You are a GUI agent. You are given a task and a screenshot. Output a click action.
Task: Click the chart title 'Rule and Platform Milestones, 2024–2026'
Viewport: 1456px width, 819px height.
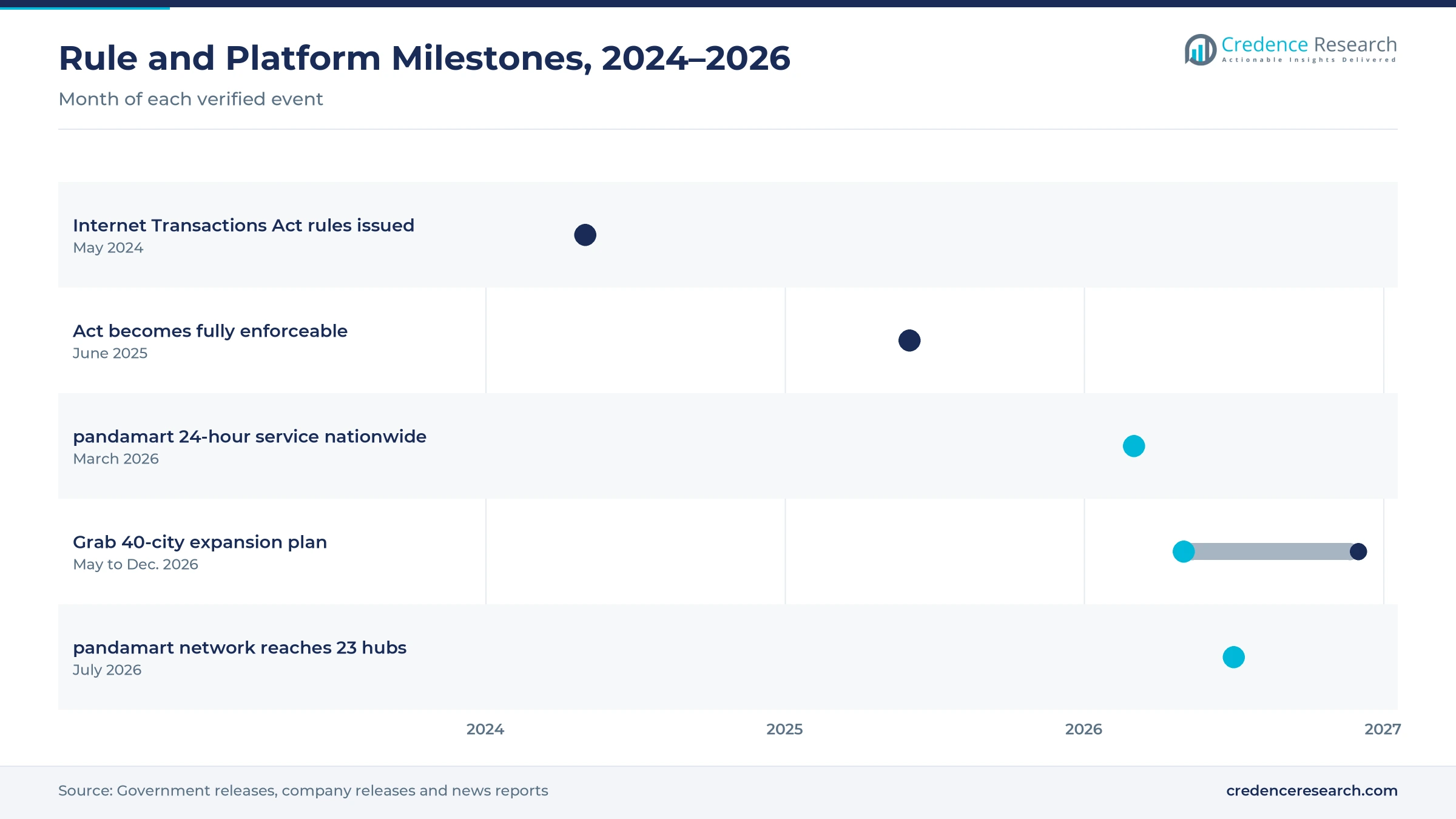[424, 58]
